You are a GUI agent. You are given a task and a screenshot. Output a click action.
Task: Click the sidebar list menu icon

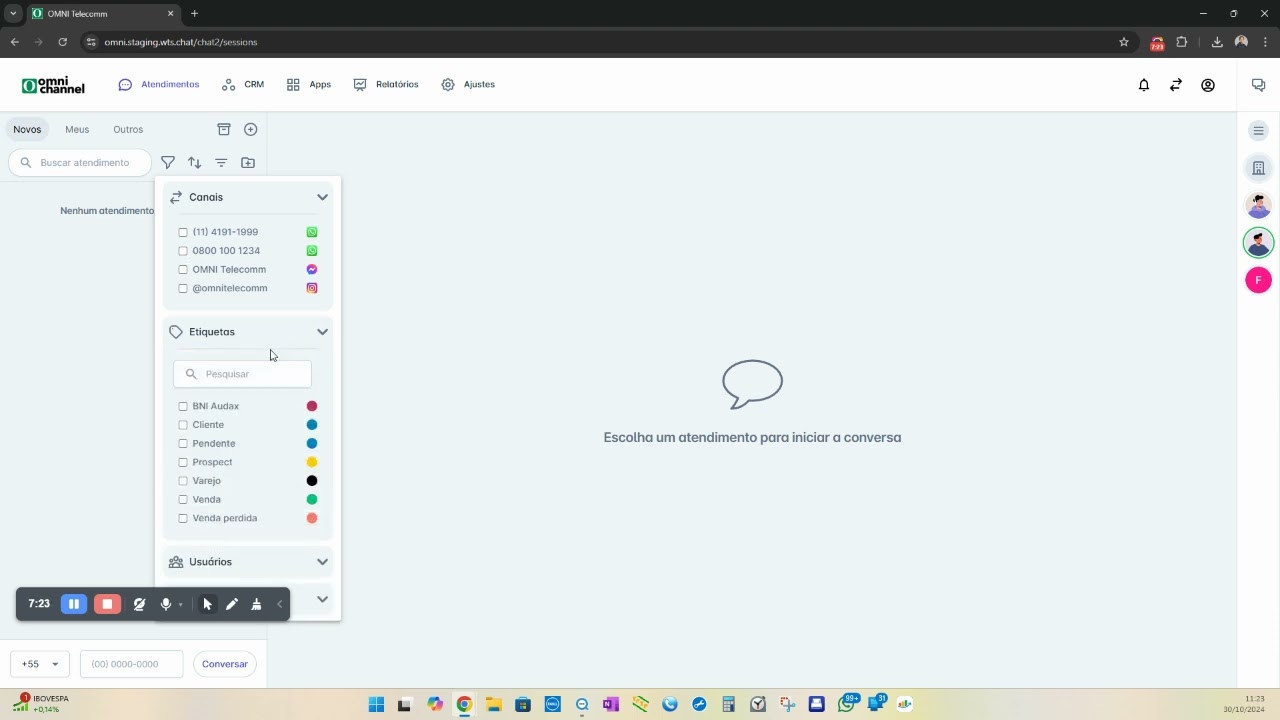pyautogui.click(x=1259, y=131)
